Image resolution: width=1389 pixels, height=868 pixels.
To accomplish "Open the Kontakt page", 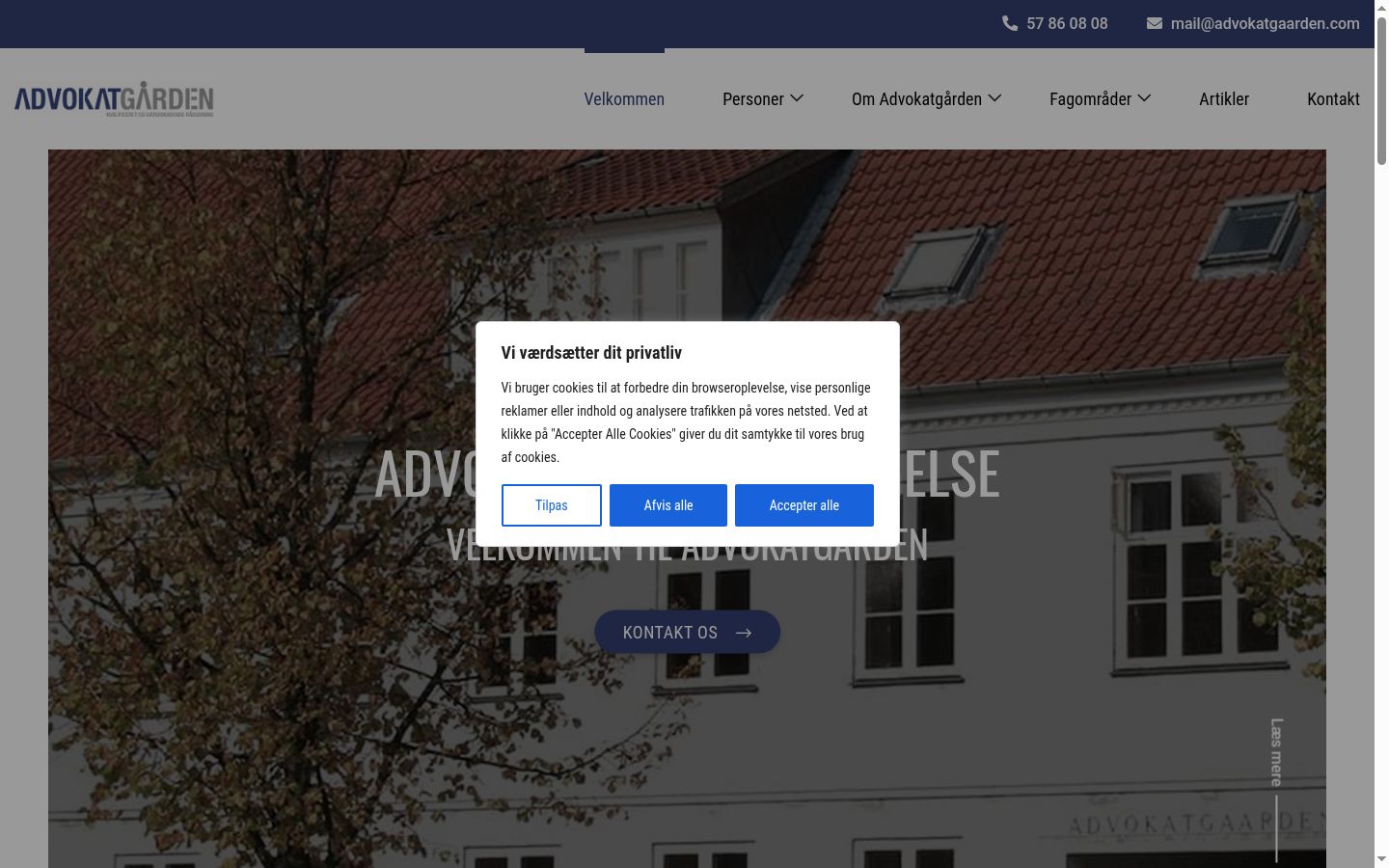I will (x=1333, y=99).
